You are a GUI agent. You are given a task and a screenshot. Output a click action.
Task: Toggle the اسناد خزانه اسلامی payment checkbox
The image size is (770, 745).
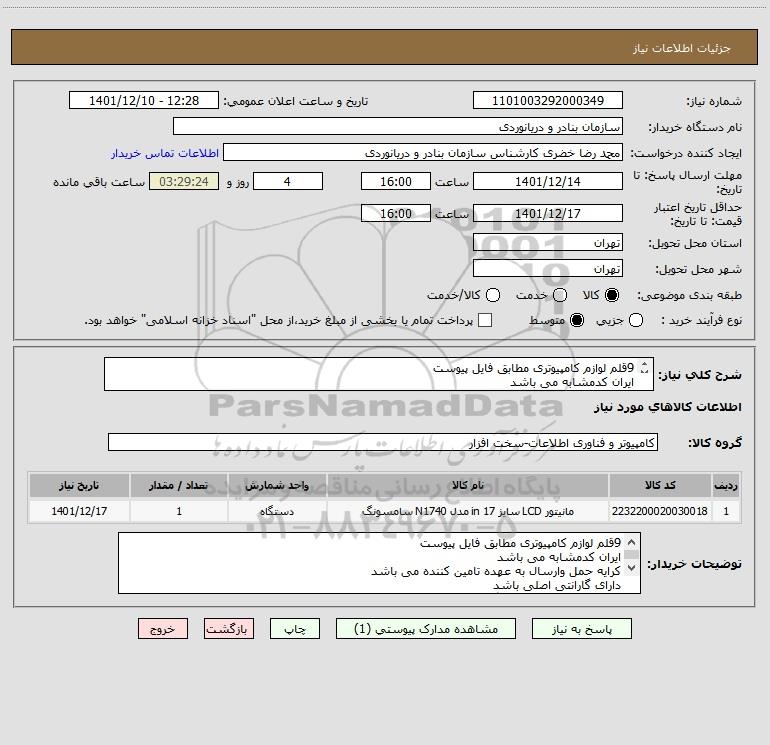(x=485, y=320)
